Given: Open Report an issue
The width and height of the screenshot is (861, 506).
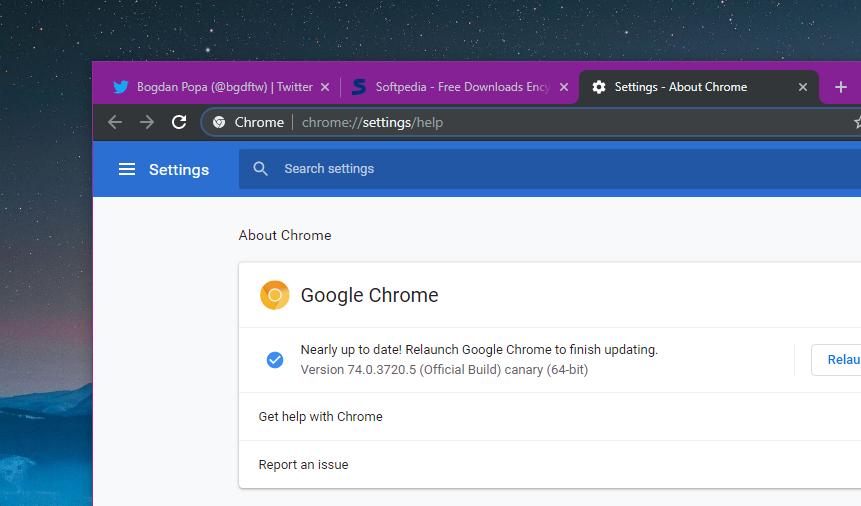Looking at the screenshot, I should coord(304,464).
